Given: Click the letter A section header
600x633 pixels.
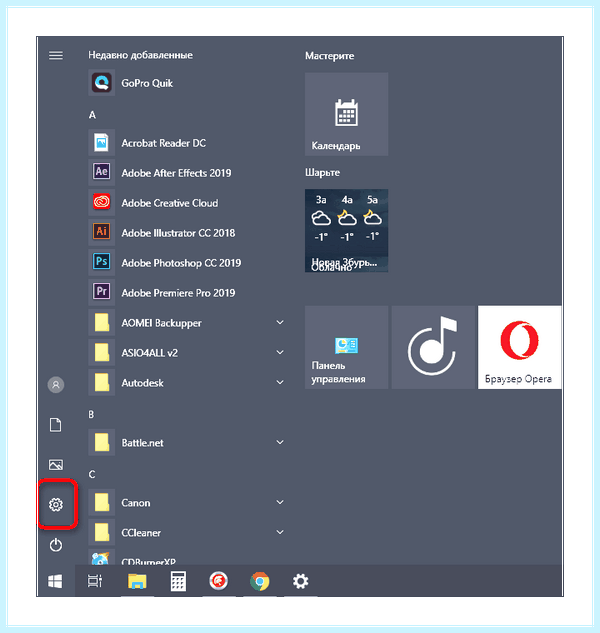Looking at the screenshot, I should point(92,115).
